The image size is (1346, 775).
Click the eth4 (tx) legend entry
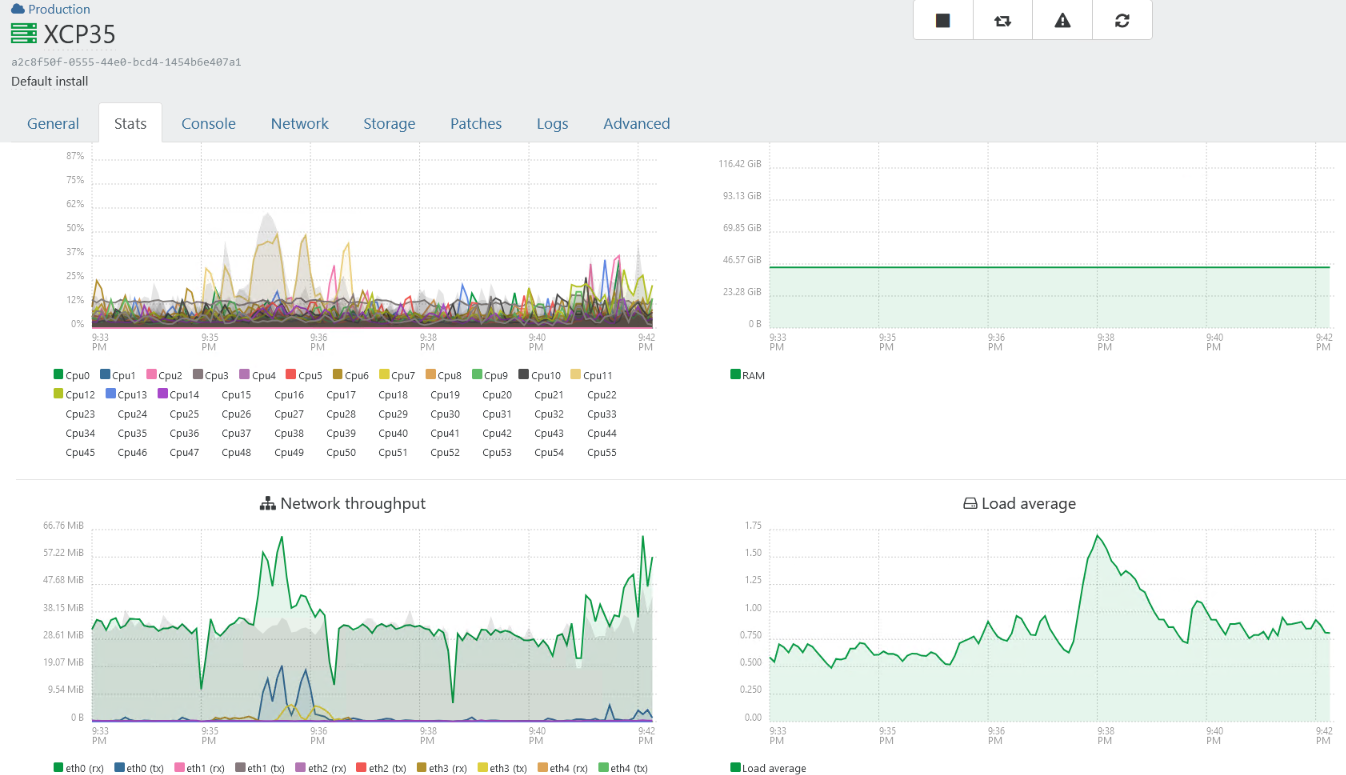click(623, 768)
